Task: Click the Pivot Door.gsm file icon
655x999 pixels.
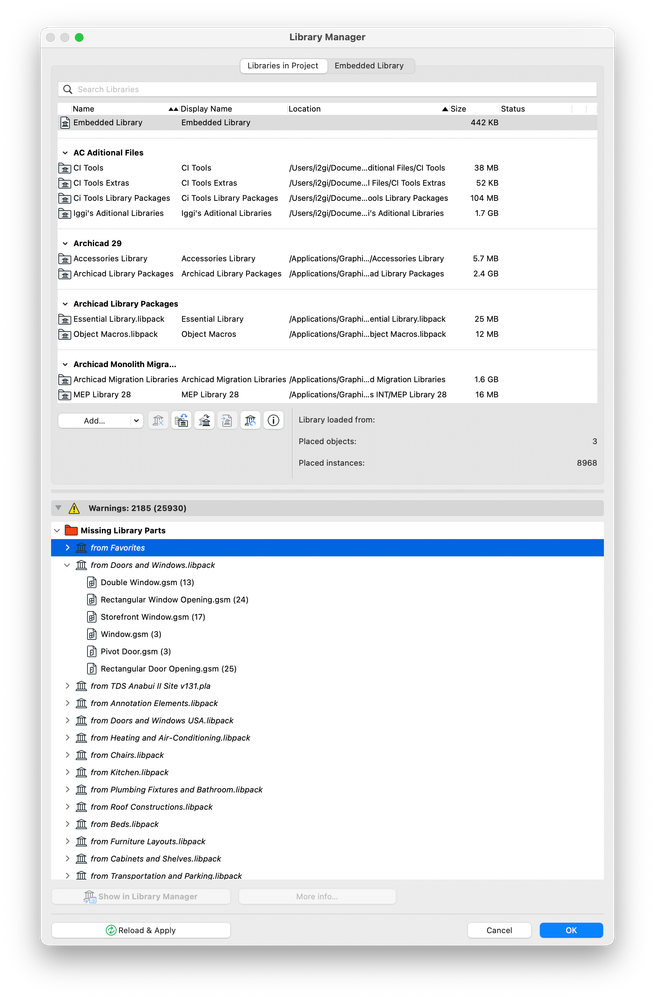Action: pyautogui.click(x=91, y=651)
